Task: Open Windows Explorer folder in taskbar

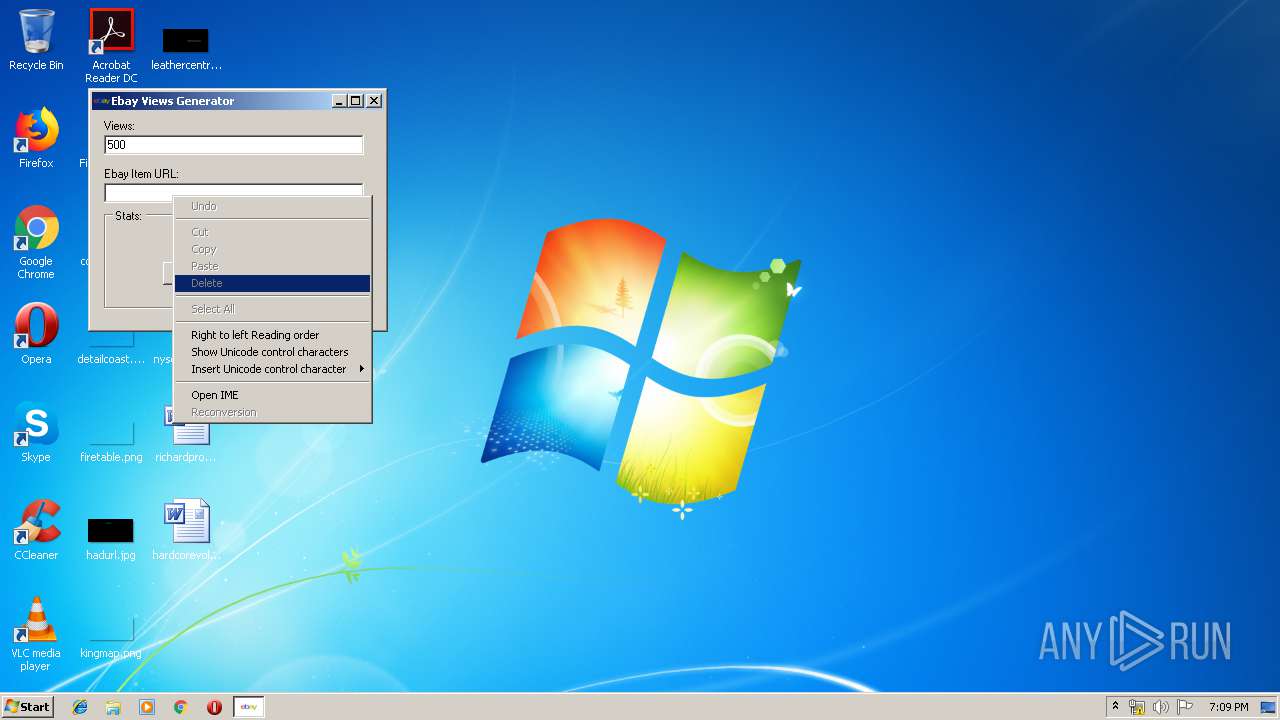Action: 113,707
